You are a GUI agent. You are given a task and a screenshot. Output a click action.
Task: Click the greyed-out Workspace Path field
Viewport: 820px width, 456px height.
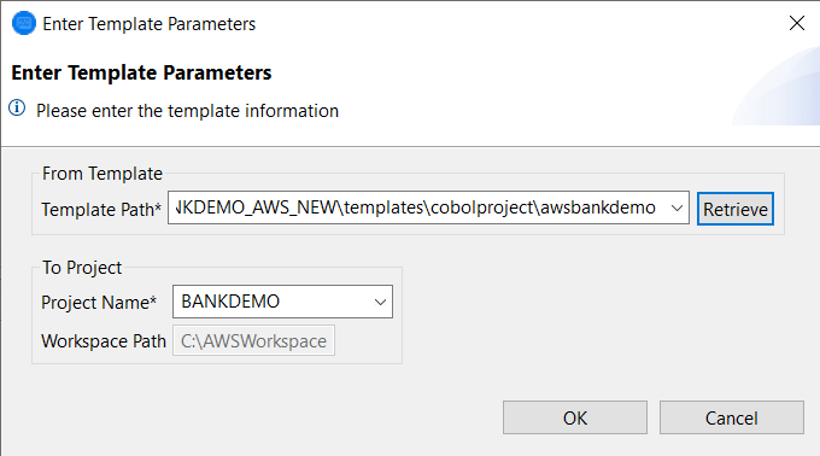click(254, 341)
